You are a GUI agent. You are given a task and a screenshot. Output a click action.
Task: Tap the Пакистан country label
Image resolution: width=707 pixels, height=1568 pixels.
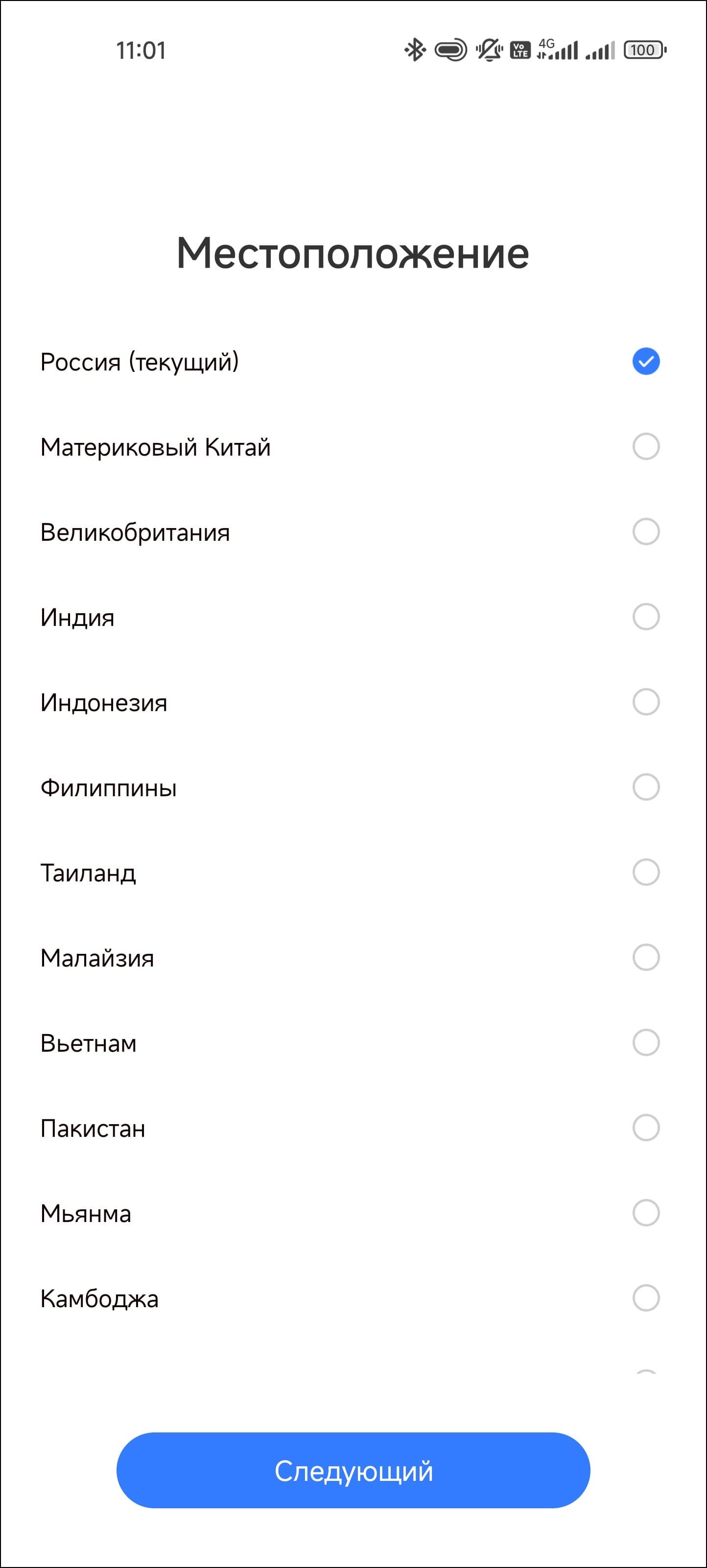(93, 1129)
